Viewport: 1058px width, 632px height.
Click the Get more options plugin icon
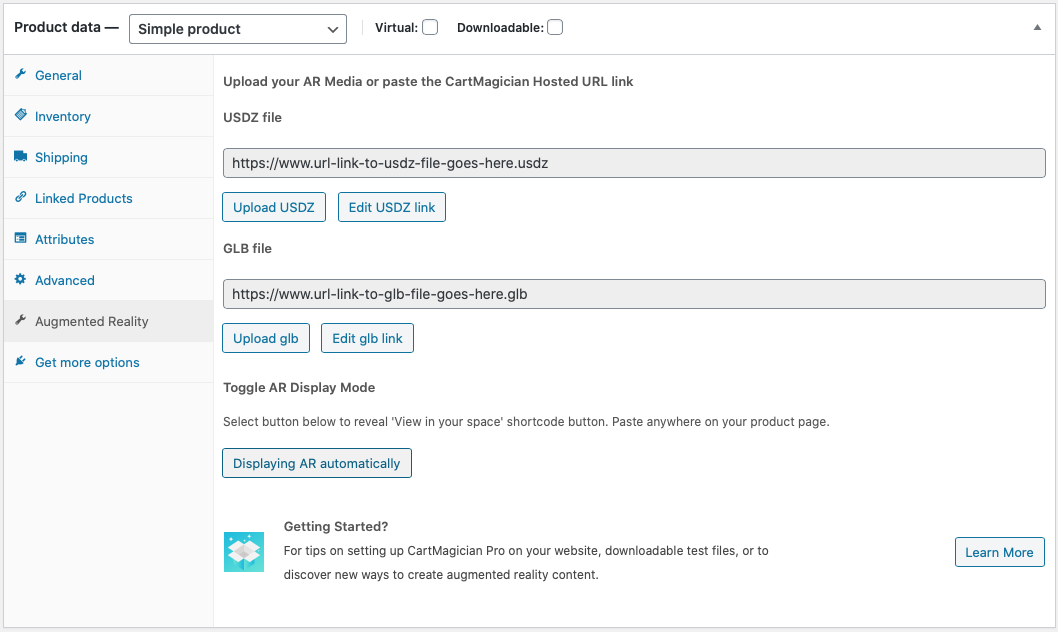[x=20, y=362]
